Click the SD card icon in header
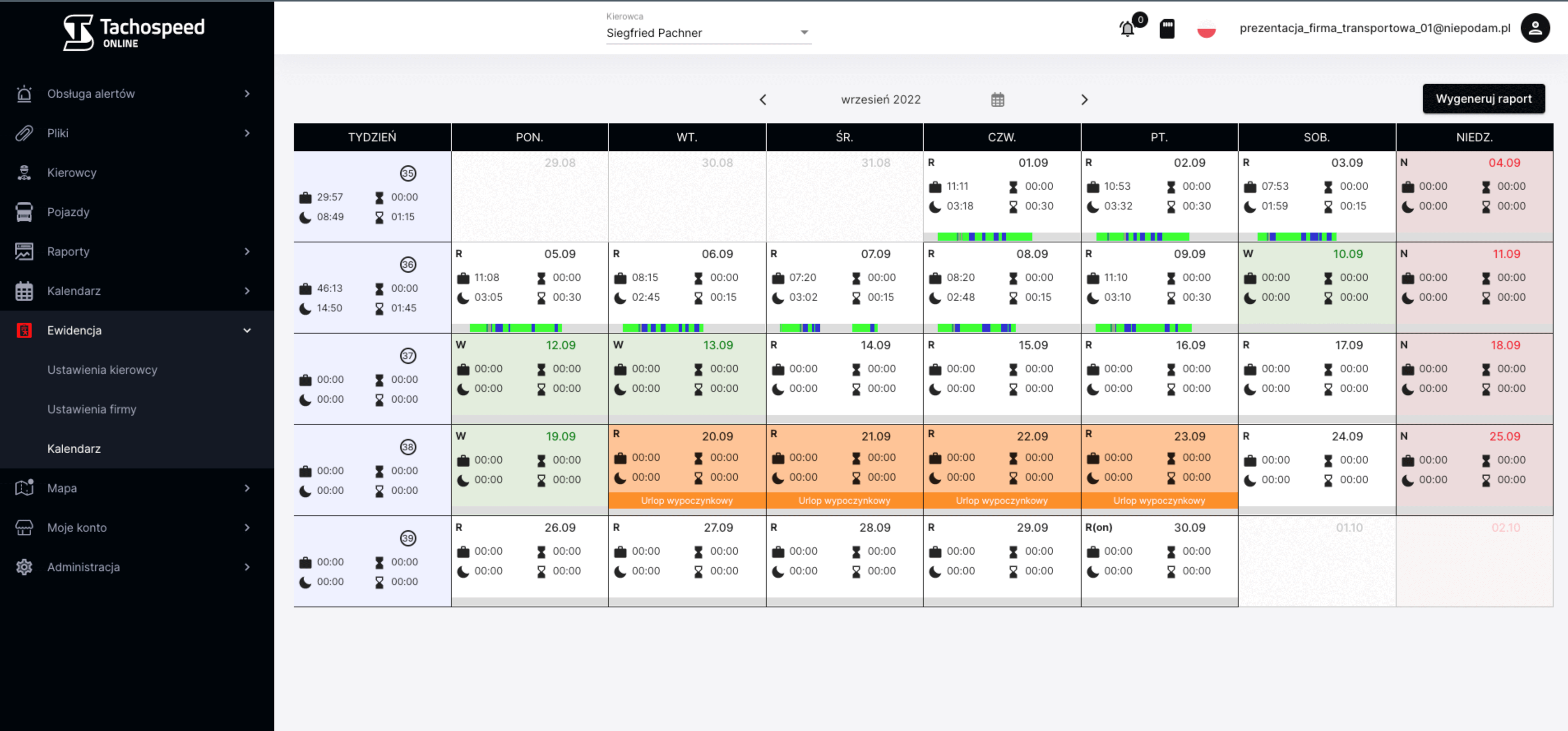 click(x=1166, y=29)
